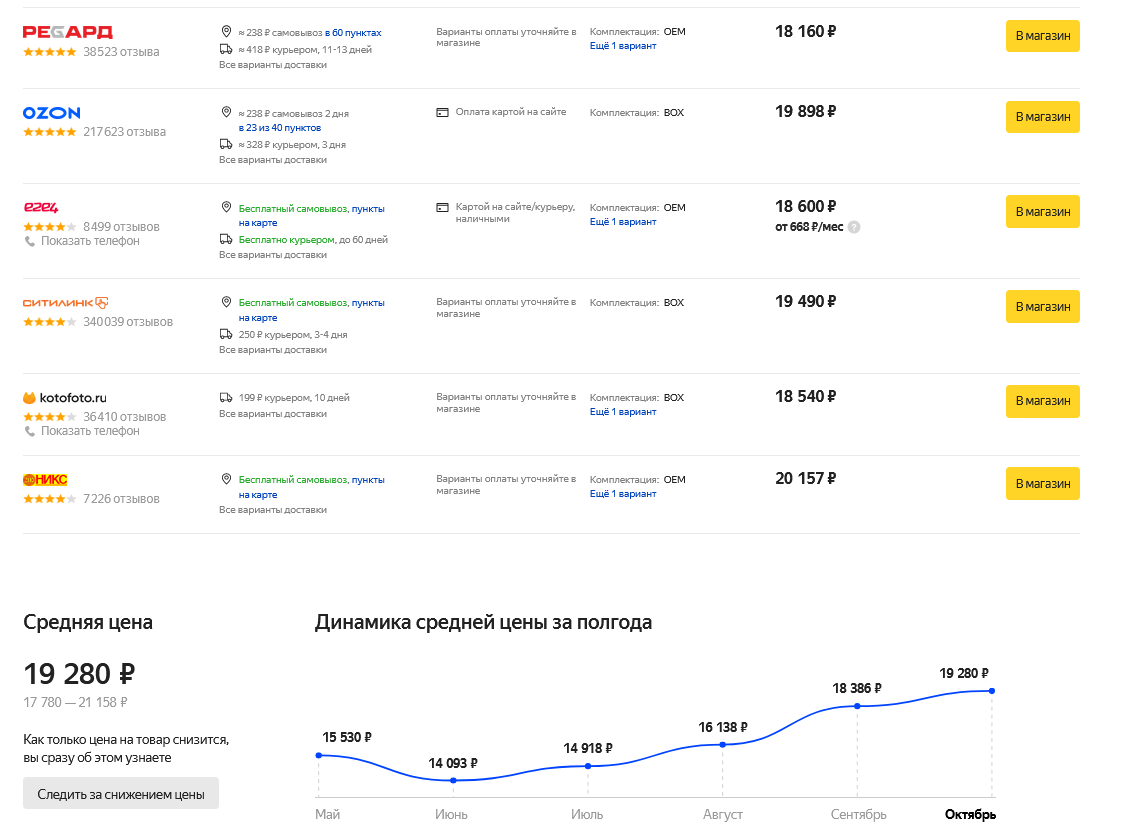
Task: Open 'Все варианты доставки' in Регард row
Action: pyautogui.click(x=273, y=65)
